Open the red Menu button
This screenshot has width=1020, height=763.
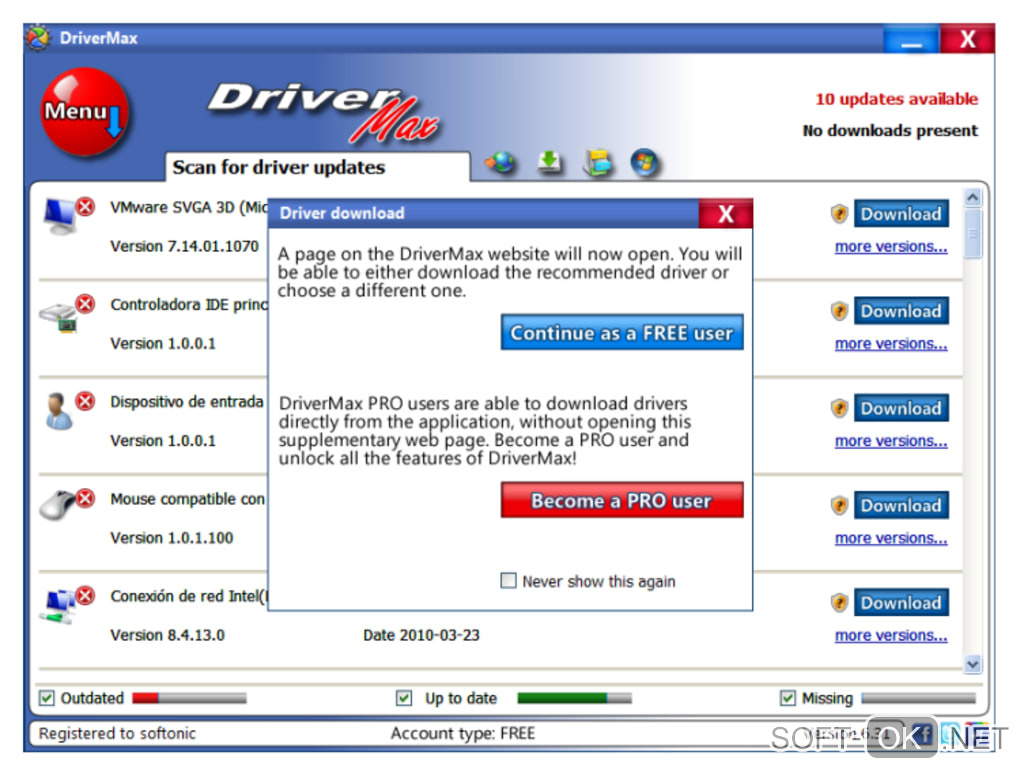[x=85, y=112]
